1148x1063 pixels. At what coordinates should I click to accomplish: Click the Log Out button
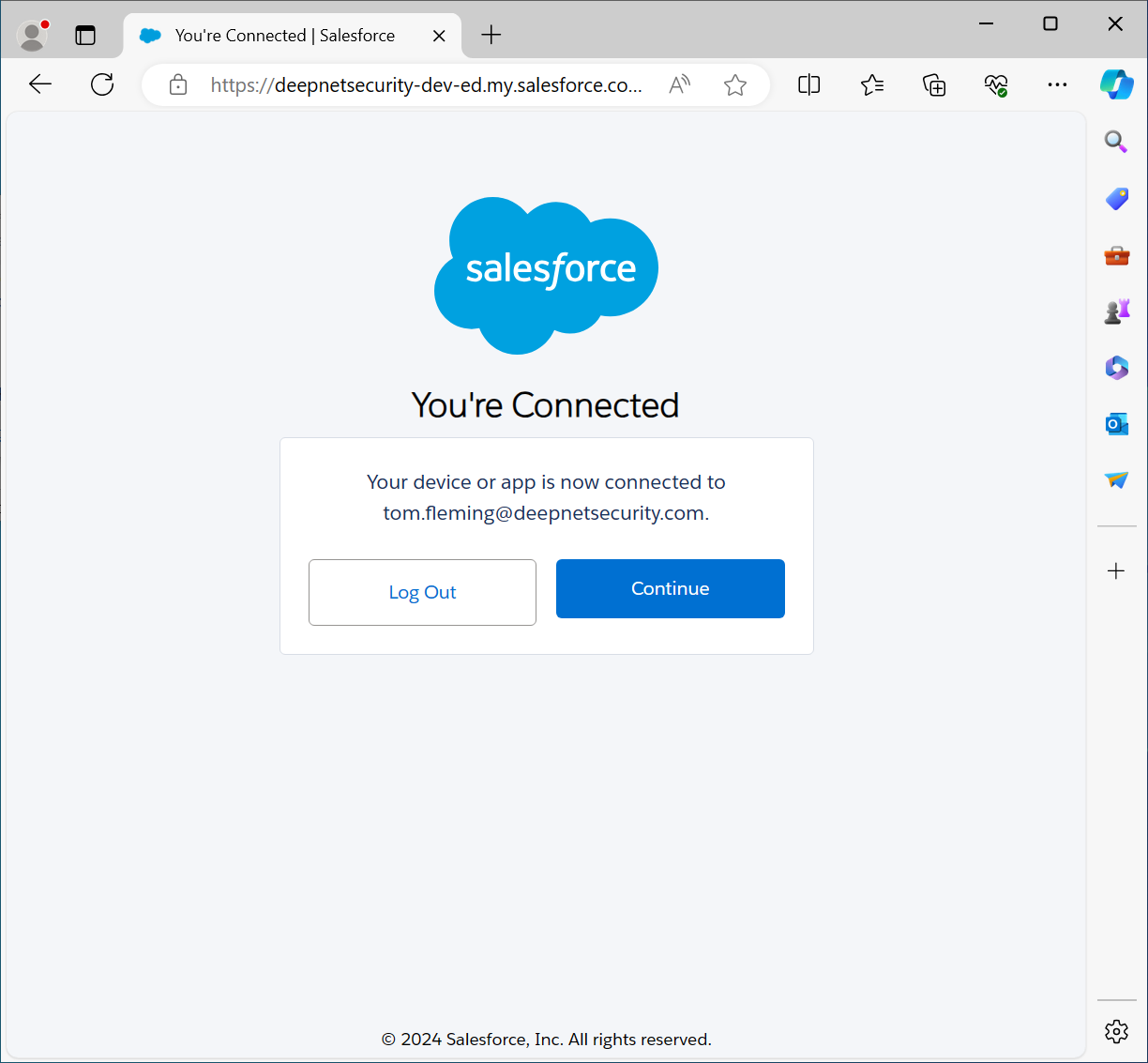[422, 592]
